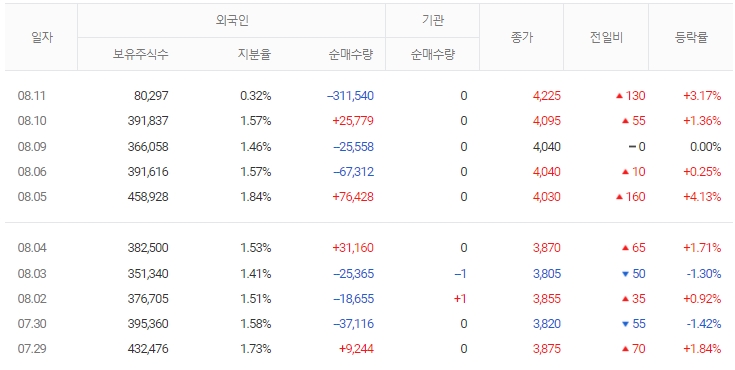The image size is (735, 370).
Task: Select the 08.10 date cell
Action: [32, 121]
